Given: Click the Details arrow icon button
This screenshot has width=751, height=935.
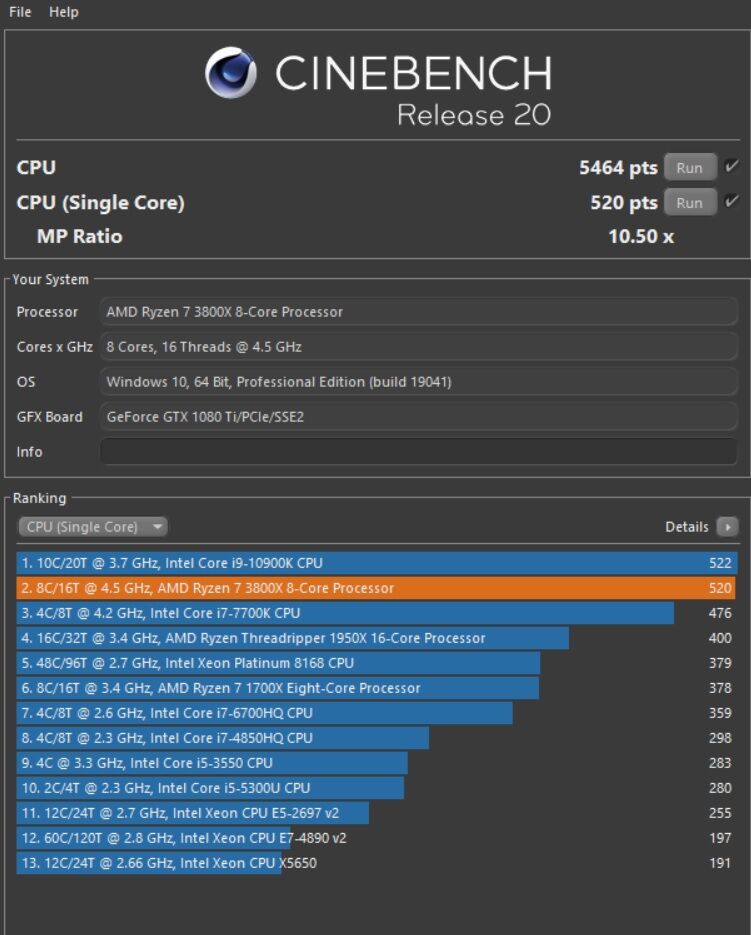Looking at the screenshot, I should (727, 527).
